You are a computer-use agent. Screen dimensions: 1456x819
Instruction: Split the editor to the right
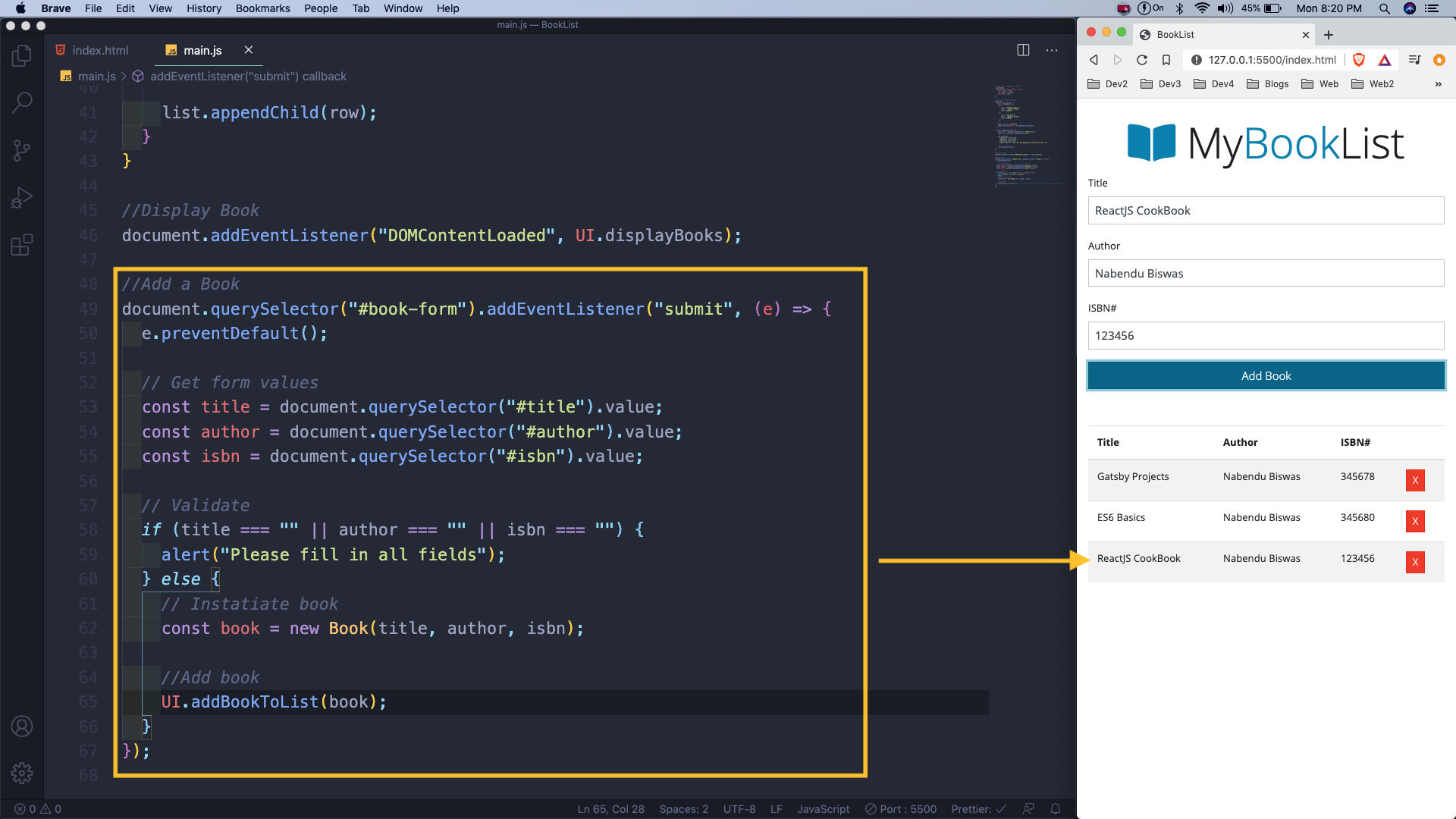[x=1023, y=50]
